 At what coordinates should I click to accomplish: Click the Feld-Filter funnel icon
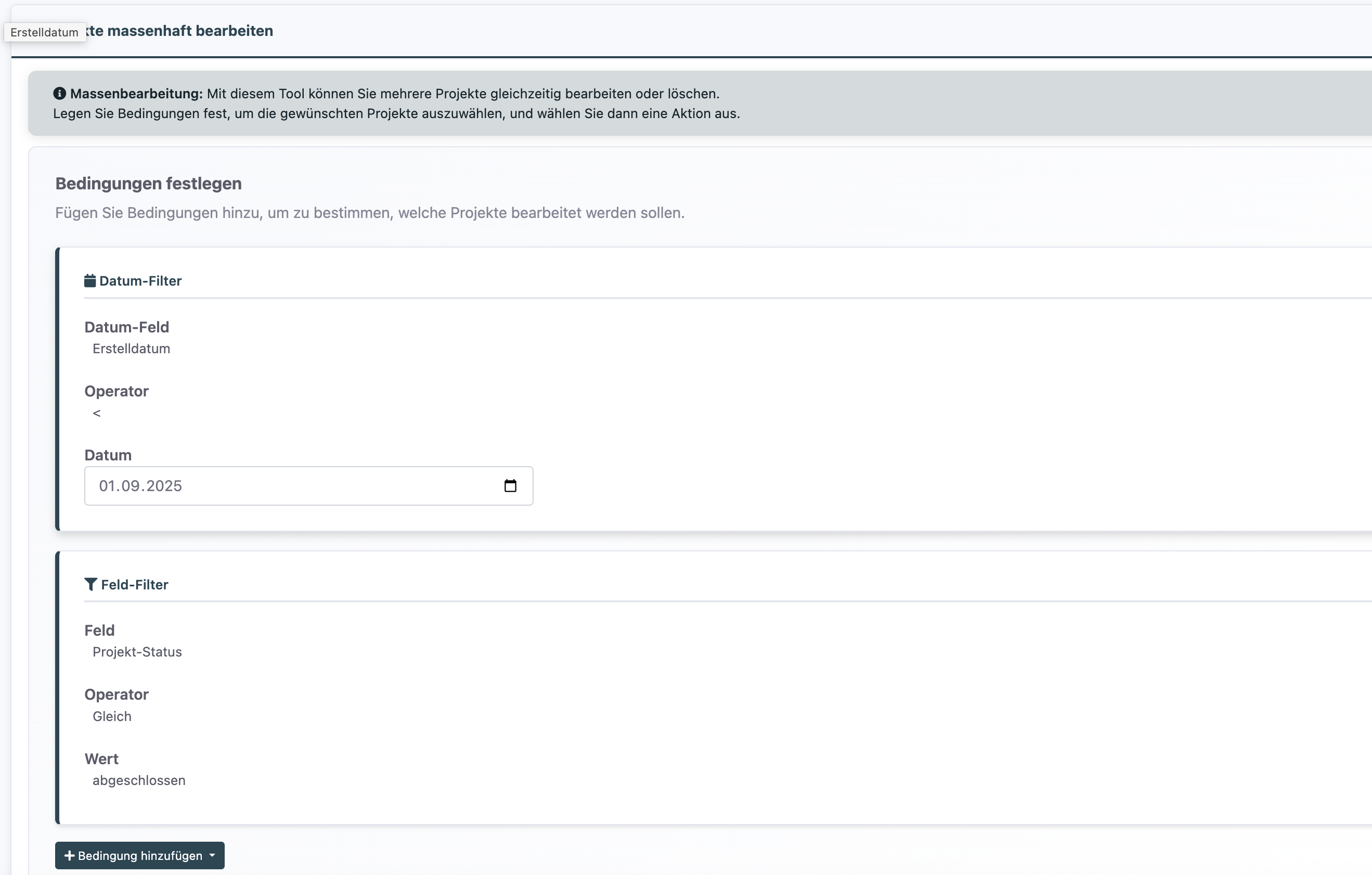pyautogui.click(x=90, y=584)
